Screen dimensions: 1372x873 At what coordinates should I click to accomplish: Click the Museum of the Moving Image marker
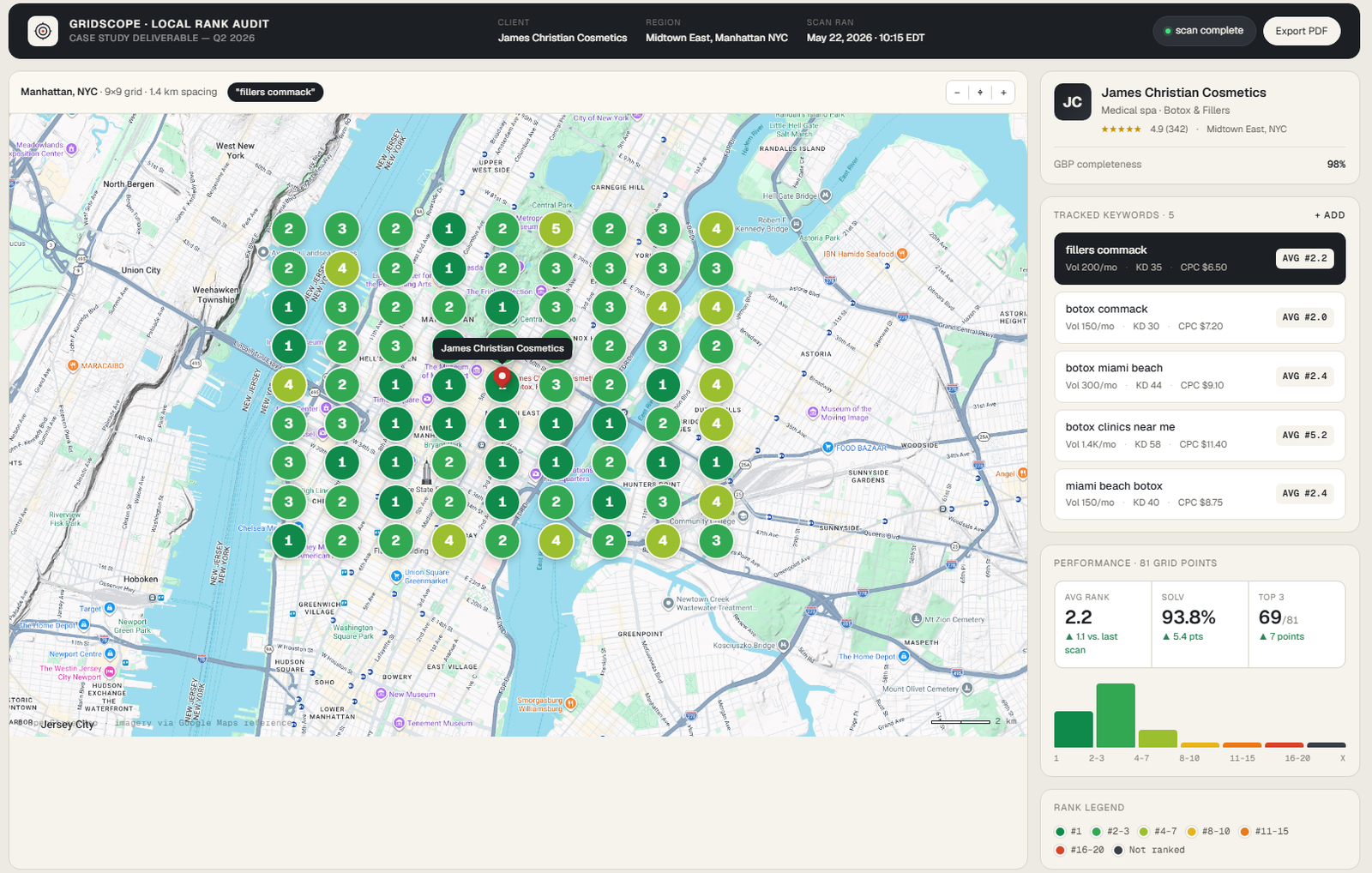click(812, 412)
